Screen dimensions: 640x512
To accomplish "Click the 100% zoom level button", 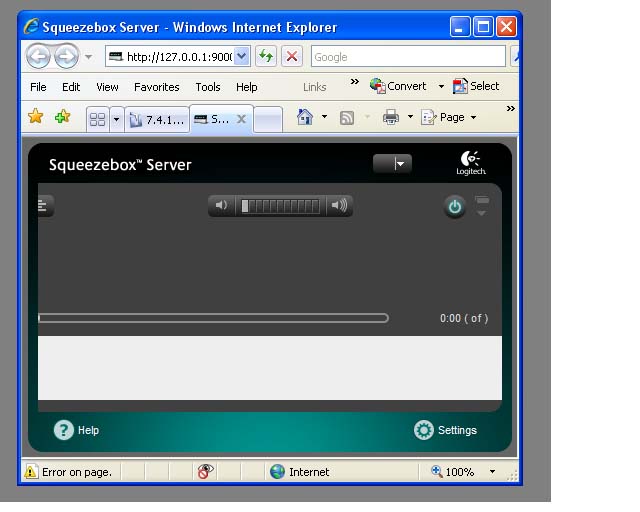I will tap(453, 472).
